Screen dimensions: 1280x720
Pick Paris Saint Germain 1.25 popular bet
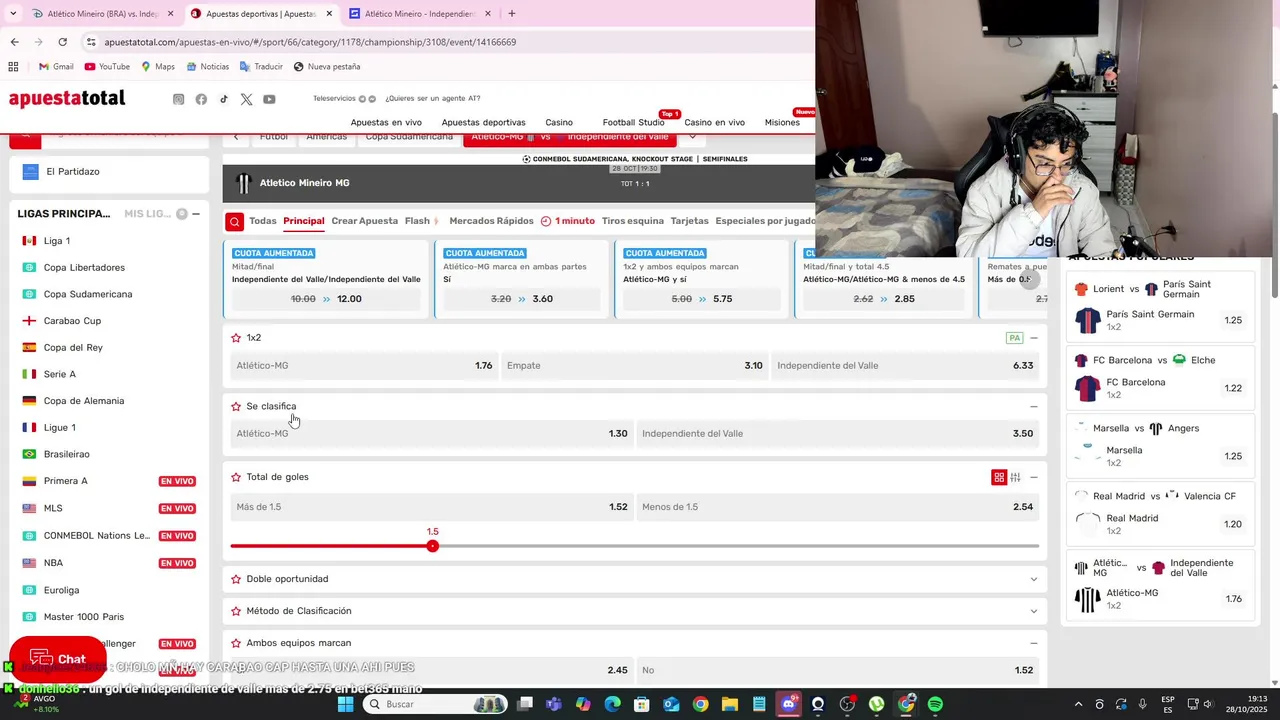click(x=1160, y=320)
